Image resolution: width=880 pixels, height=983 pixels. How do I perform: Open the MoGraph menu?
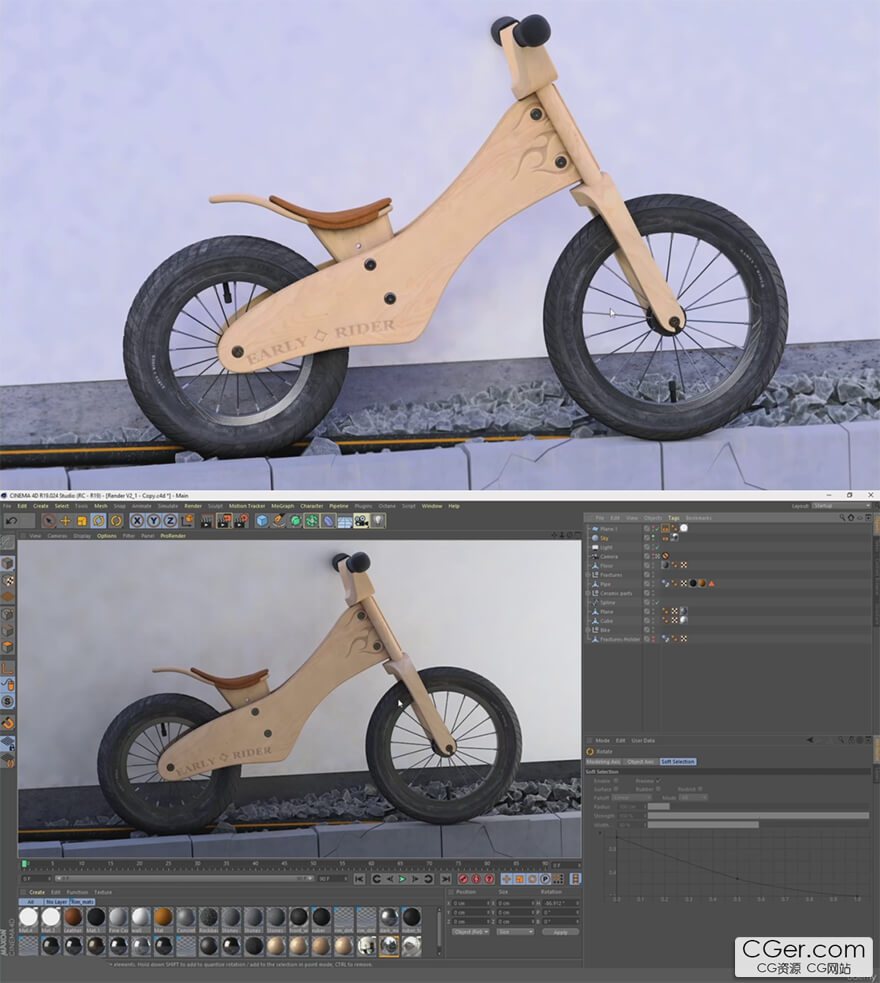(283, 506)
